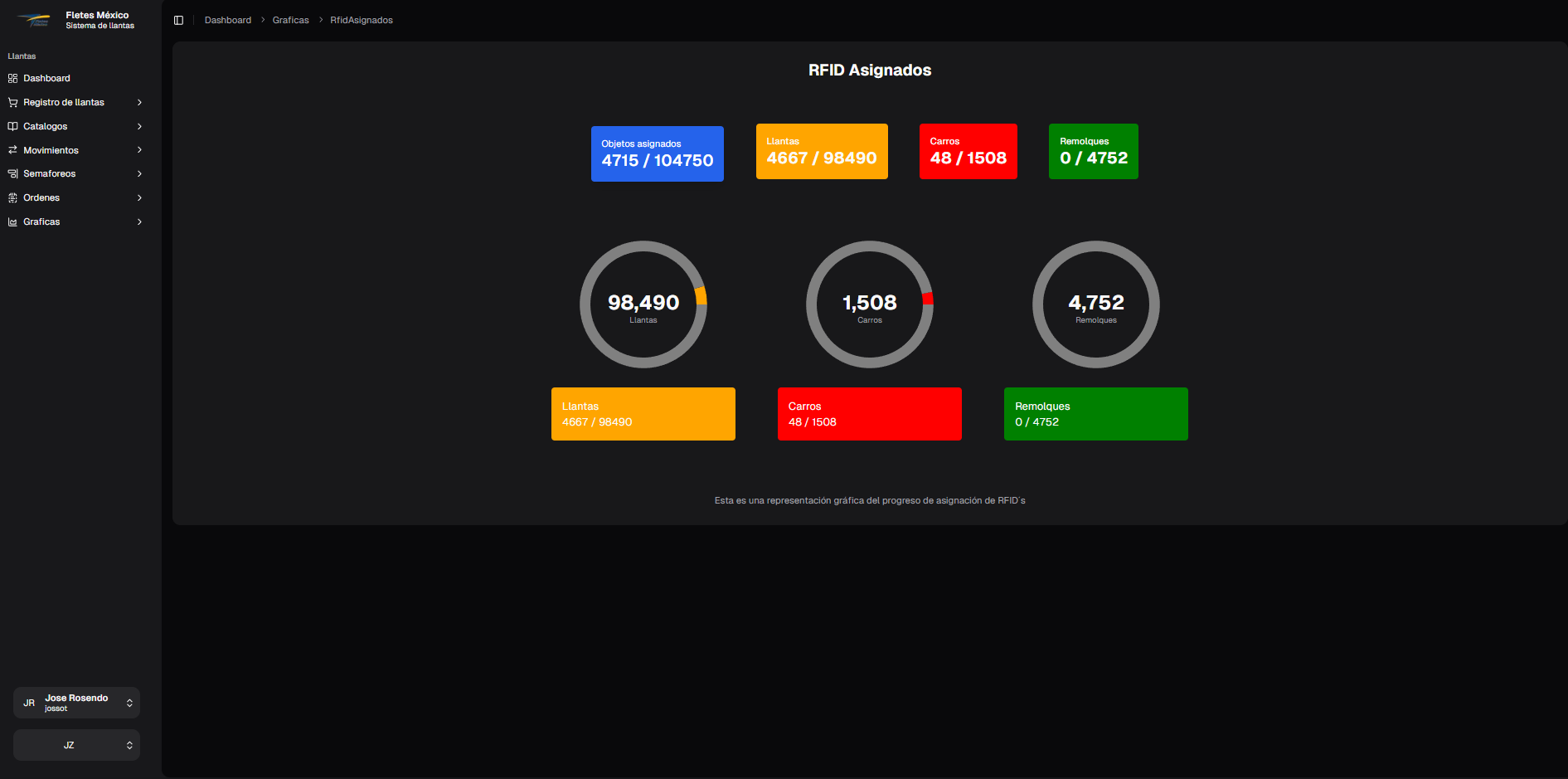This screenshot has height=779, width=1568.
Task: Click the Graficas breadcrumb link
Action: point(290,20)
